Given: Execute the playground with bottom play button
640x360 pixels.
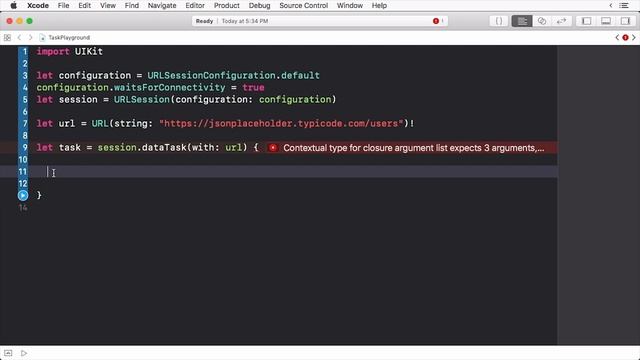Looking at the screenshot, I should point(24,353).
